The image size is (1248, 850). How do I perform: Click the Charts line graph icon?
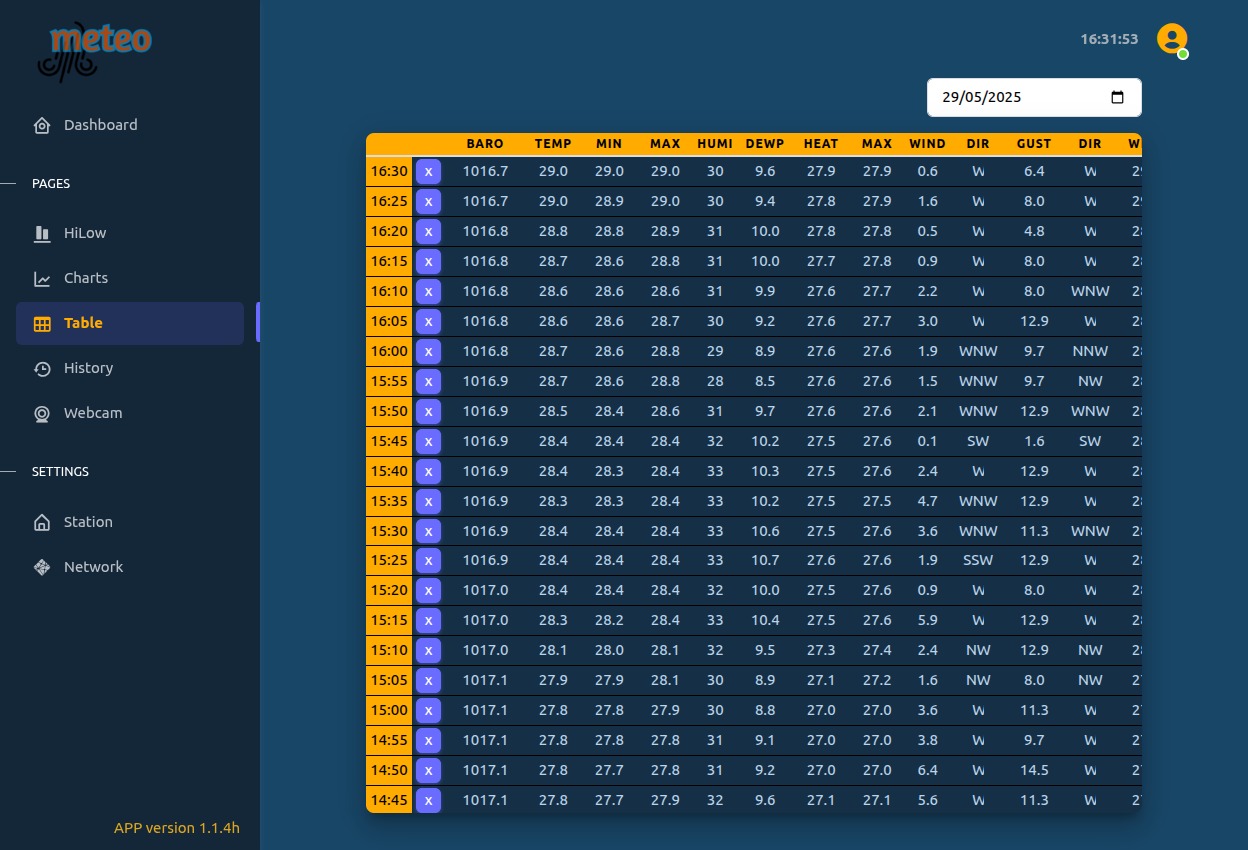42,278
